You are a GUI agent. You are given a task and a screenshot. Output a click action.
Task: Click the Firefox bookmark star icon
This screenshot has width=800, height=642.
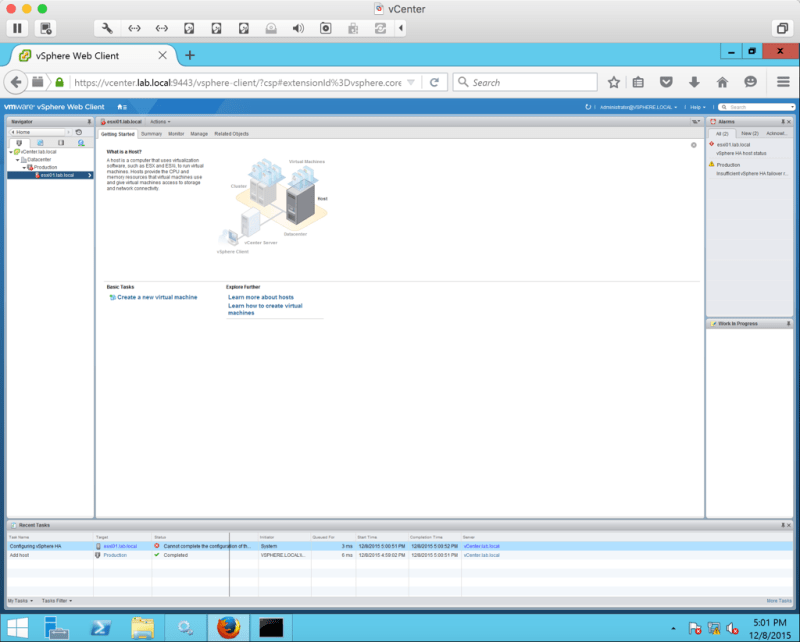(614, 82)
